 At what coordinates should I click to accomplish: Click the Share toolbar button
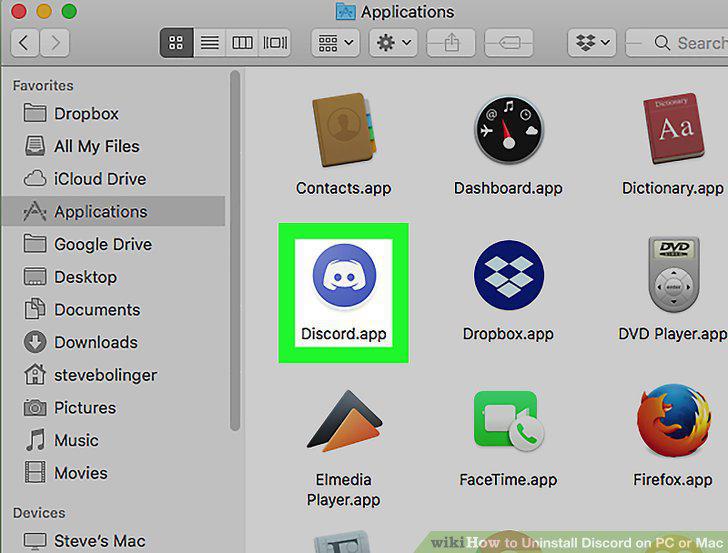[x=451, y=43]
